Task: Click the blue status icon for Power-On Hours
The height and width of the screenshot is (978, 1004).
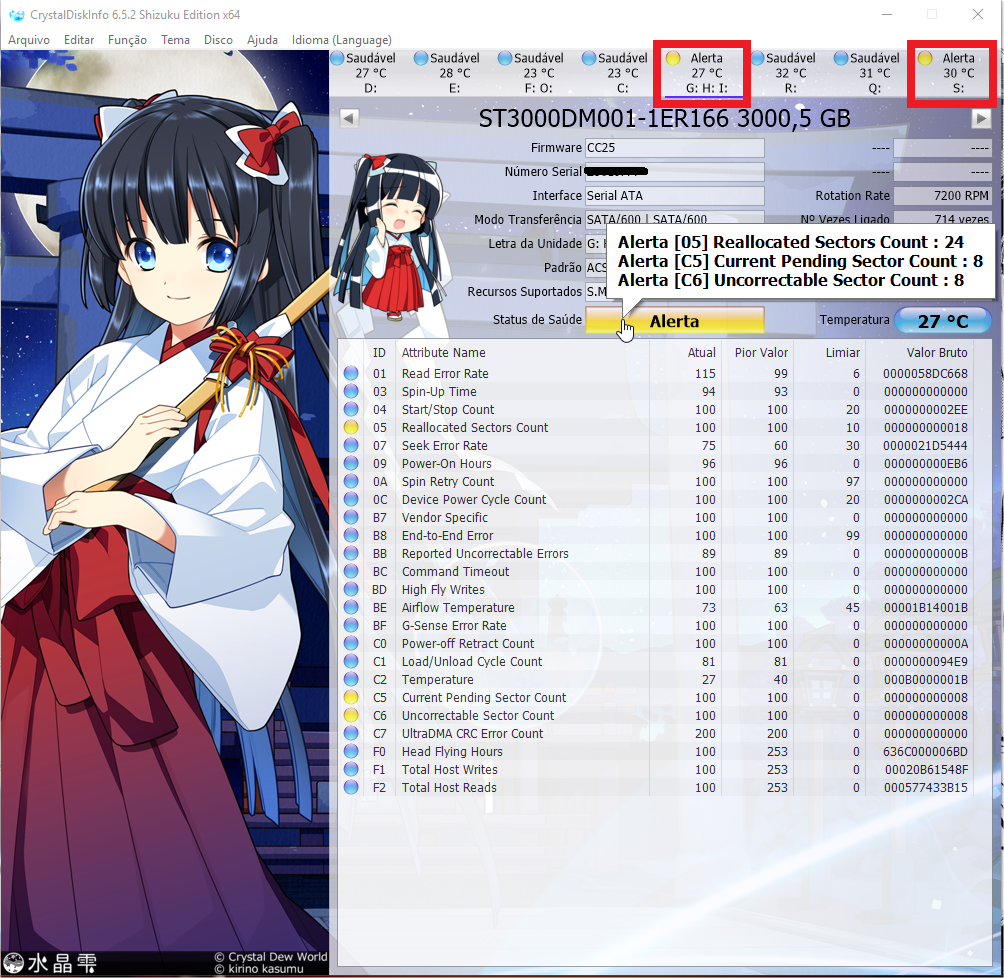Action: click(351, 463)
